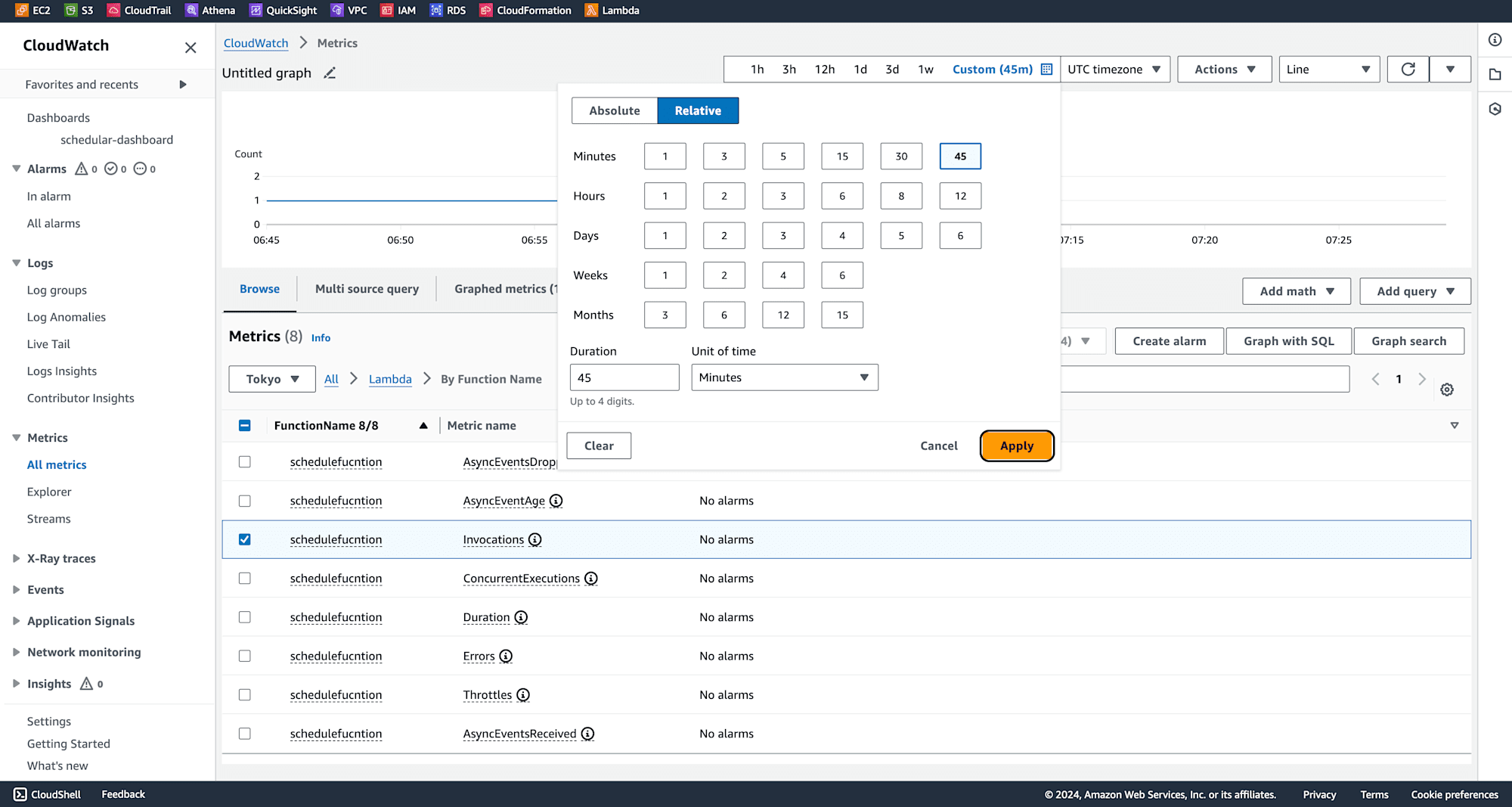Open the Tokyo region dropdown

tap(272, 379)
